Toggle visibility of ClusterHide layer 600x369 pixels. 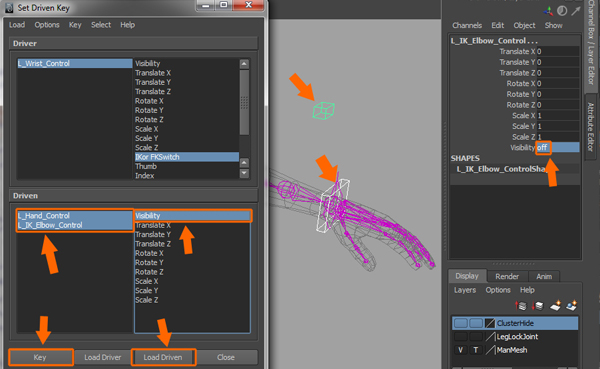point(461,323)
